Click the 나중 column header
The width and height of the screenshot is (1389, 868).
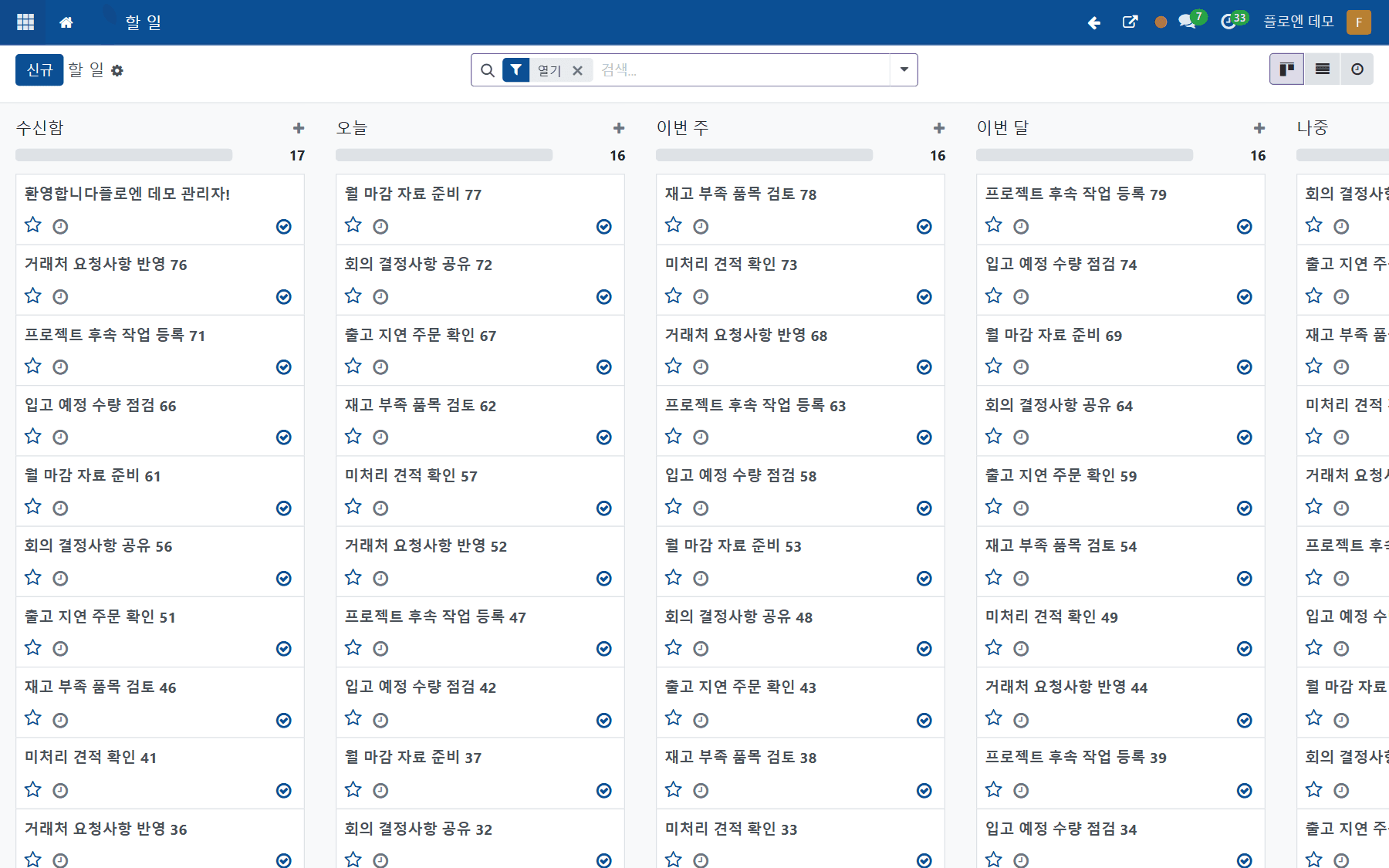[x=1313, y=128]
